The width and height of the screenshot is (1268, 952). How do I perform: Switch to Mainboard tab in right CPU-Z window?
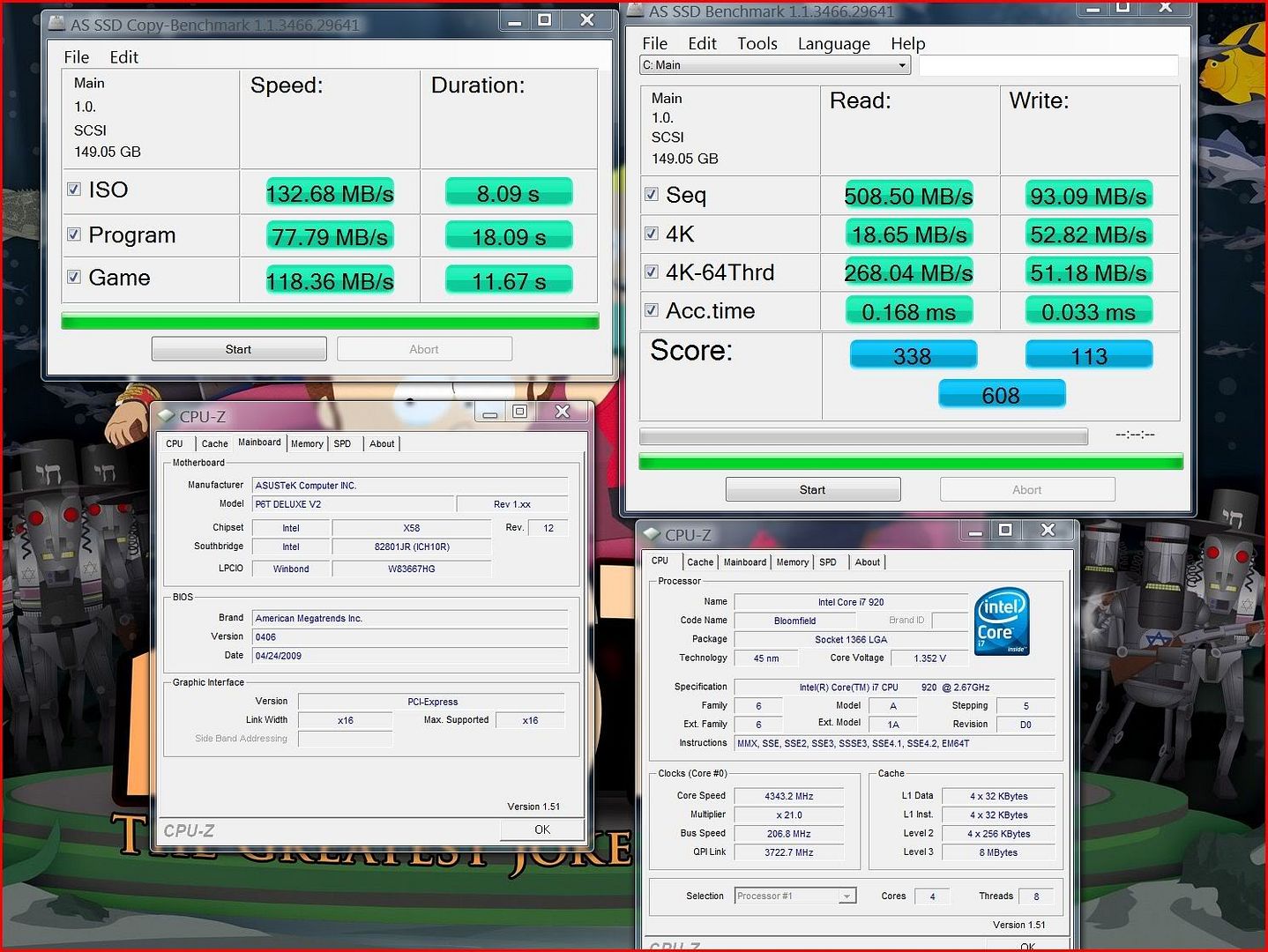[745, 562]
